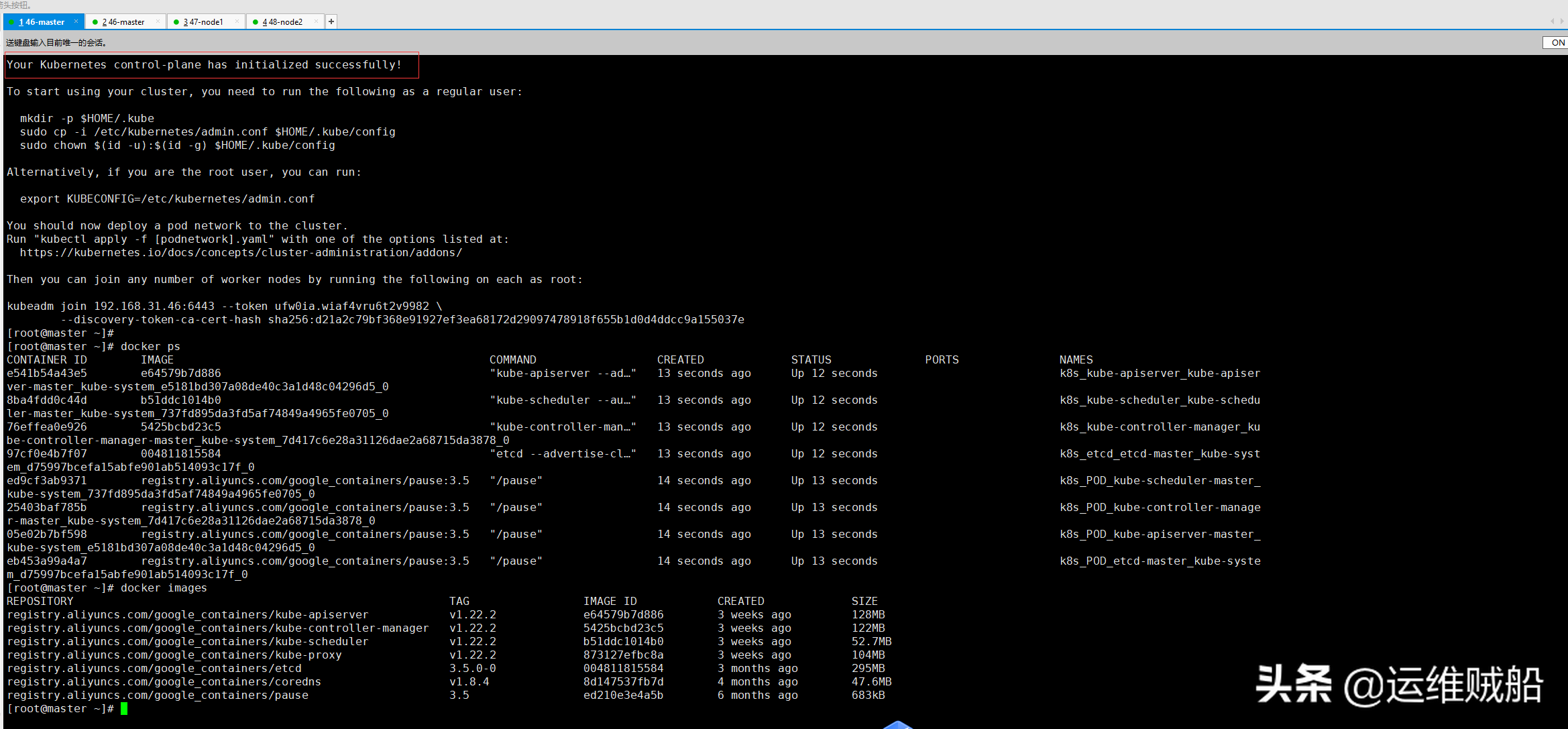The image size is (1568, 729).
Task: Close the active 1 46-master tab
Action: coord(76,21)
